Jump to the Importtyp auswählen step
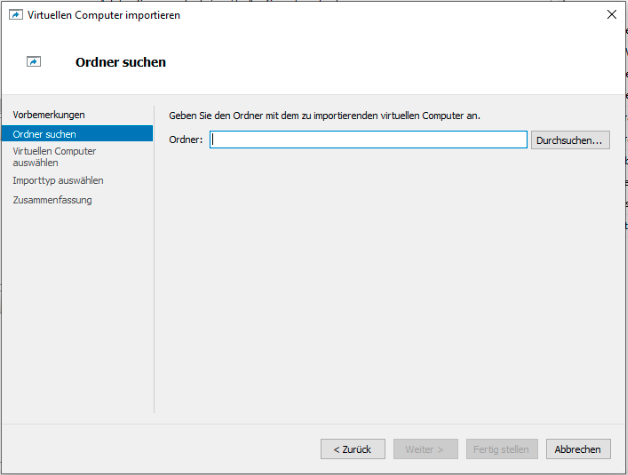This screenshot has width=628, height=475. click(58, 181)
